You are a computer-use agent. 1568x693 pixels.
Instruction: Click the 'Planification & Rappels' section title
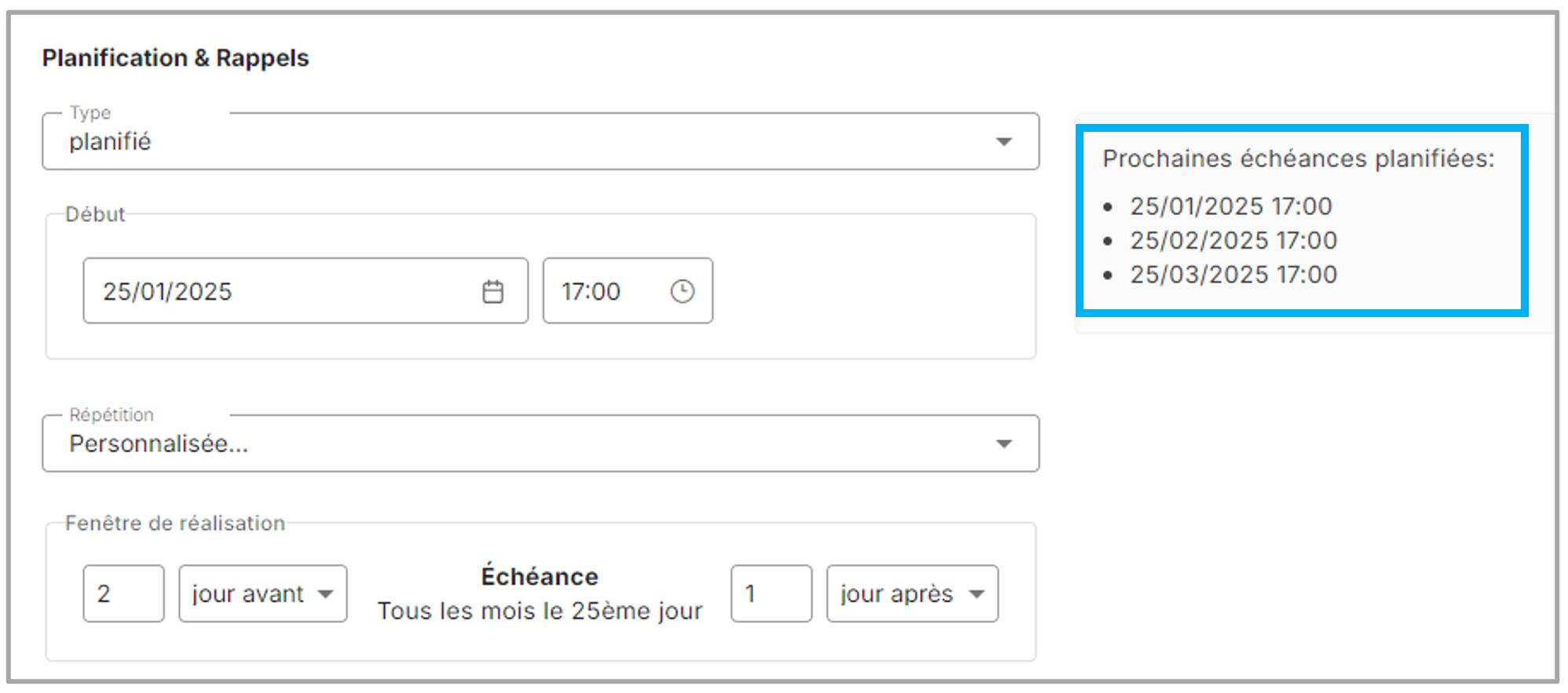coord(175,58)
